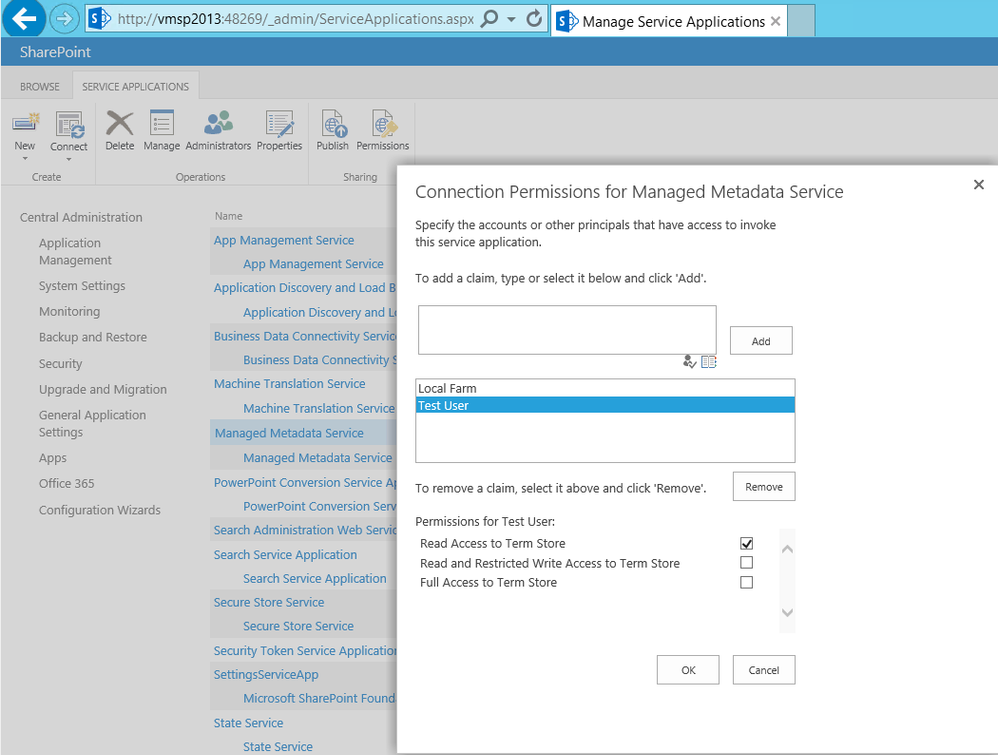Open Office 365 navigation link
998x755 pixels.
point(66,483)
